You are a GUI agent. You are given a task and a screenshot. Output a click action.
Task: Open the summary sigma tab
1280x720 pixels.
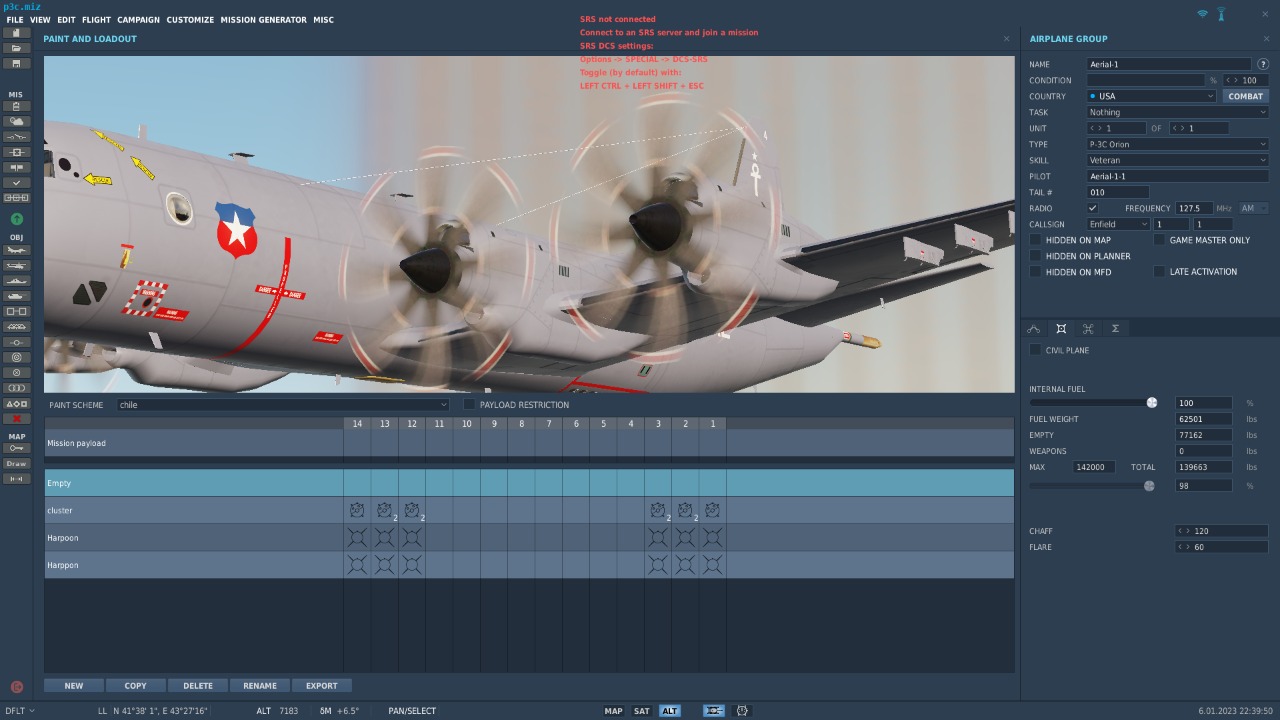click(x=1115, y=328)
